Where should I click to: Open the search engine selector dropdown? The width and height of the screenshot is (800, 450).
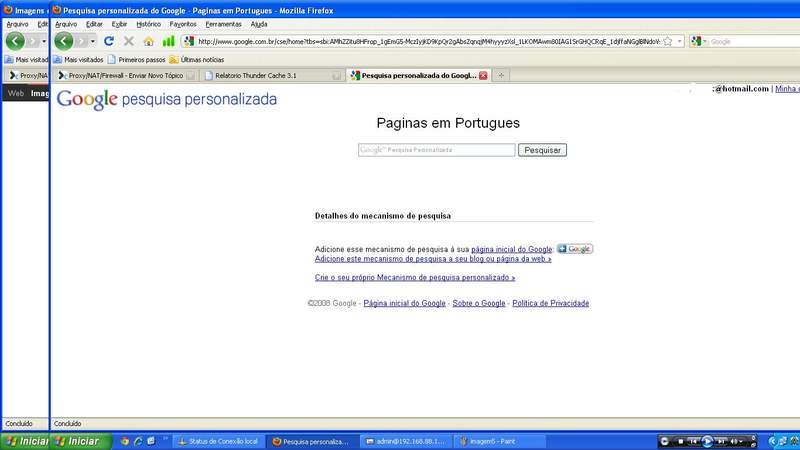click(698, 41)
